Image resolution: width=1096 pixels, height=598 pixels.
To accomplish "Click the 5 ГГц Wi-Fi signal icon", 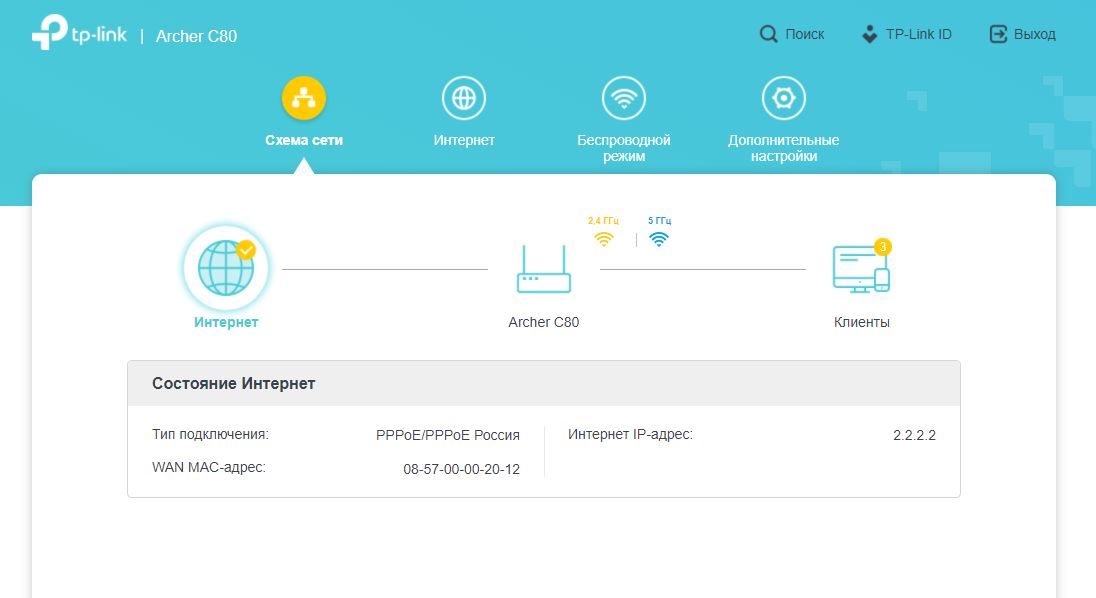I will pos(659,239).
